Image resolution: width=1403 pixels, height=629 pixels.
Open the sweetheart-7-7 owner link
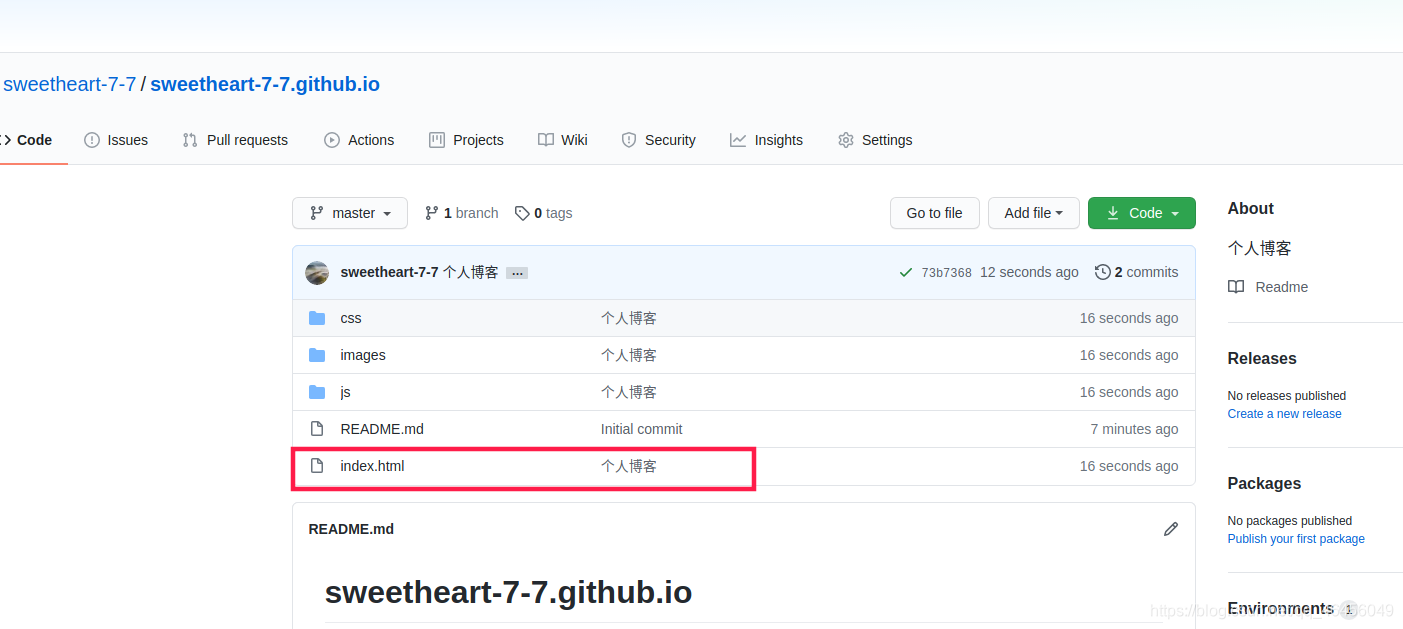[69, 84]
